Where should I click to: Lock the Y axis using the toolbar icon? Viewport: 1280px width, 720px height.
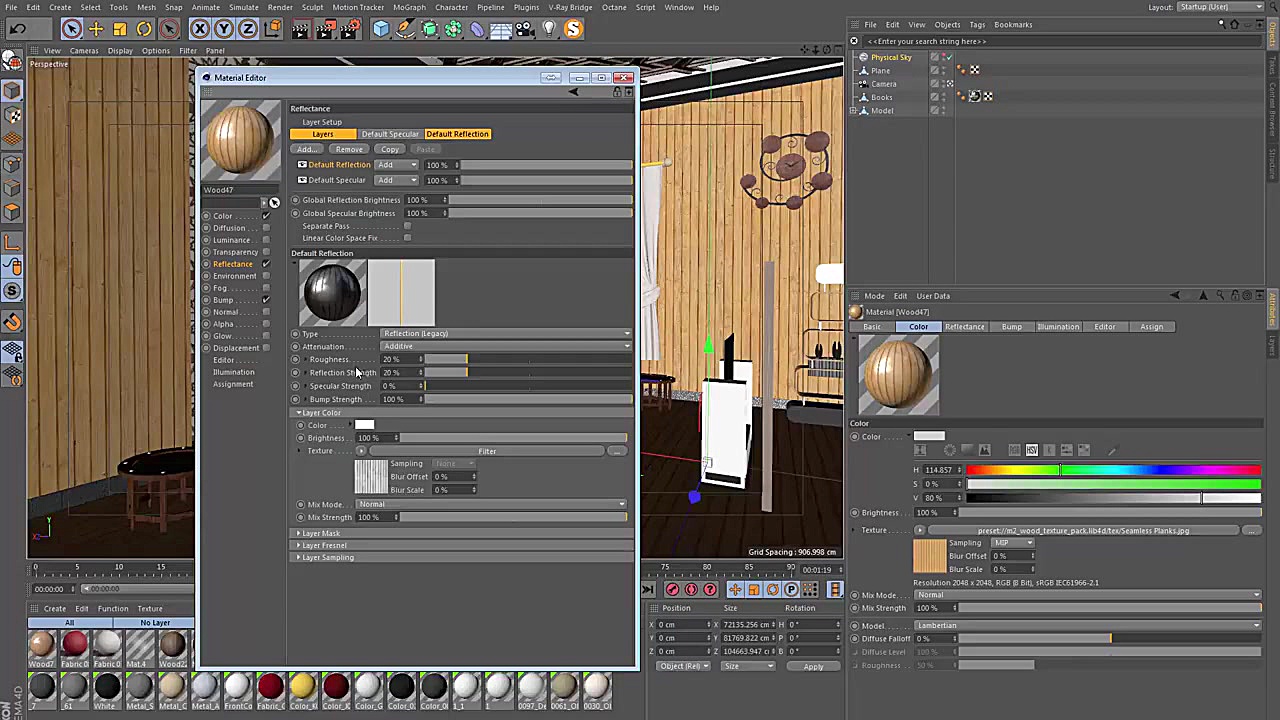222,28
